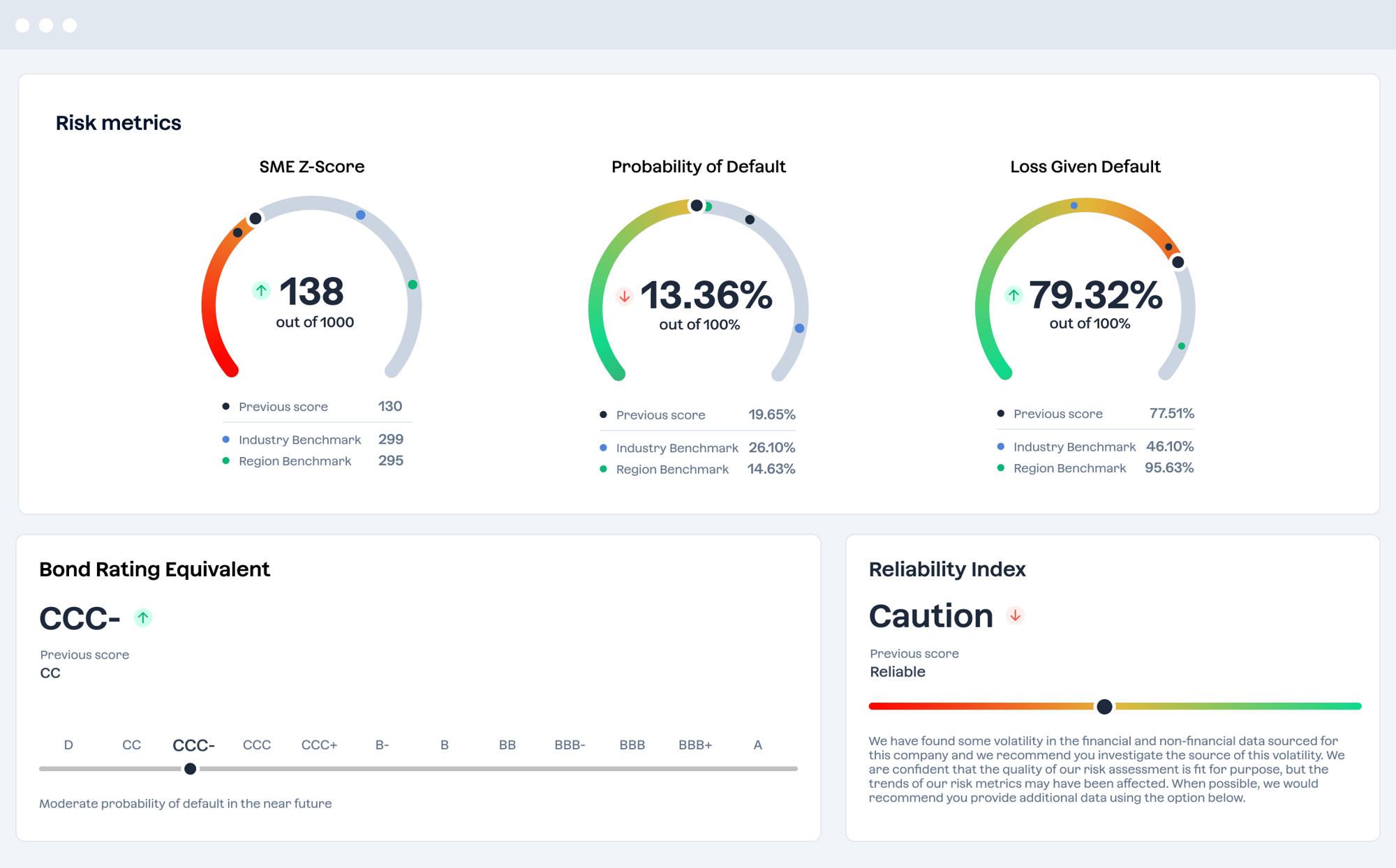Screen dimensions: 1396x868
Task: Click the previous reliability value Reliable
Action: pyautogui.click(x=898, y=672)
